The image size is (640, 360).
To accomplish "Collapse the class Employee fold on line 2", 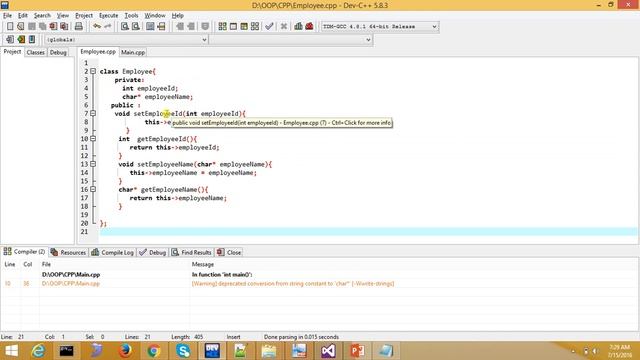I will [x=93, y=71].
